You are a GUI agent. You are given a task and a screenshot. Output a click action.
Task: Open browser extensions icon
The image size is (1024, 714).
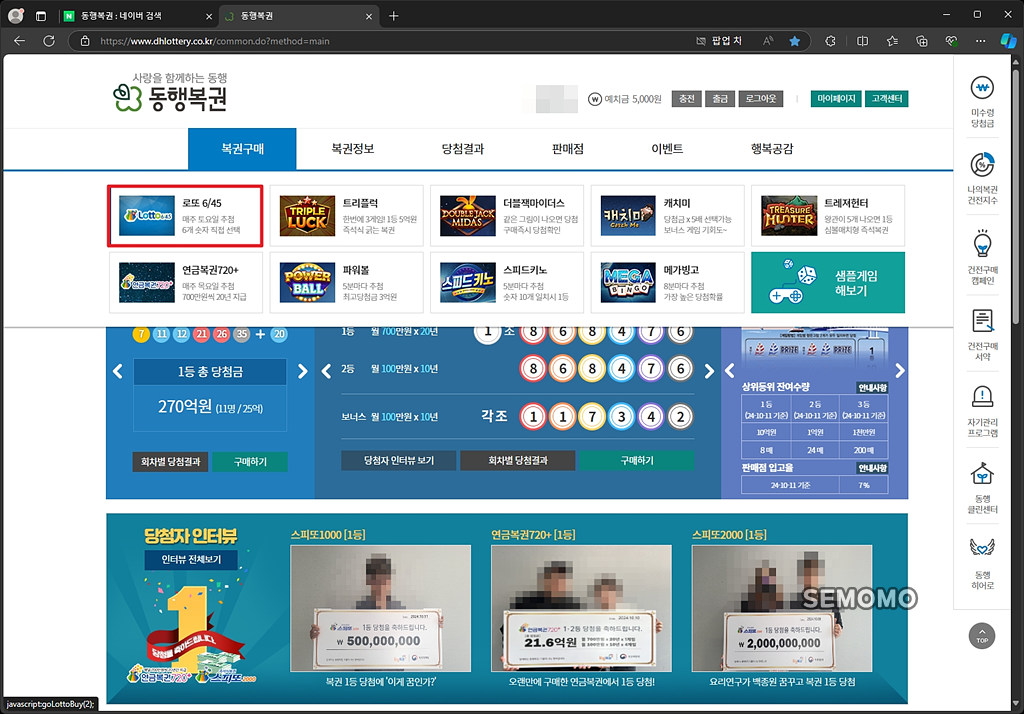pyautogui.click(x=830, y=41)
